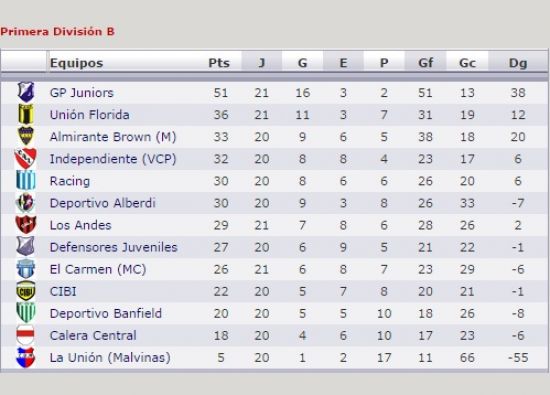Select the Almirante Brown (M) shield icon

[26, 136]
